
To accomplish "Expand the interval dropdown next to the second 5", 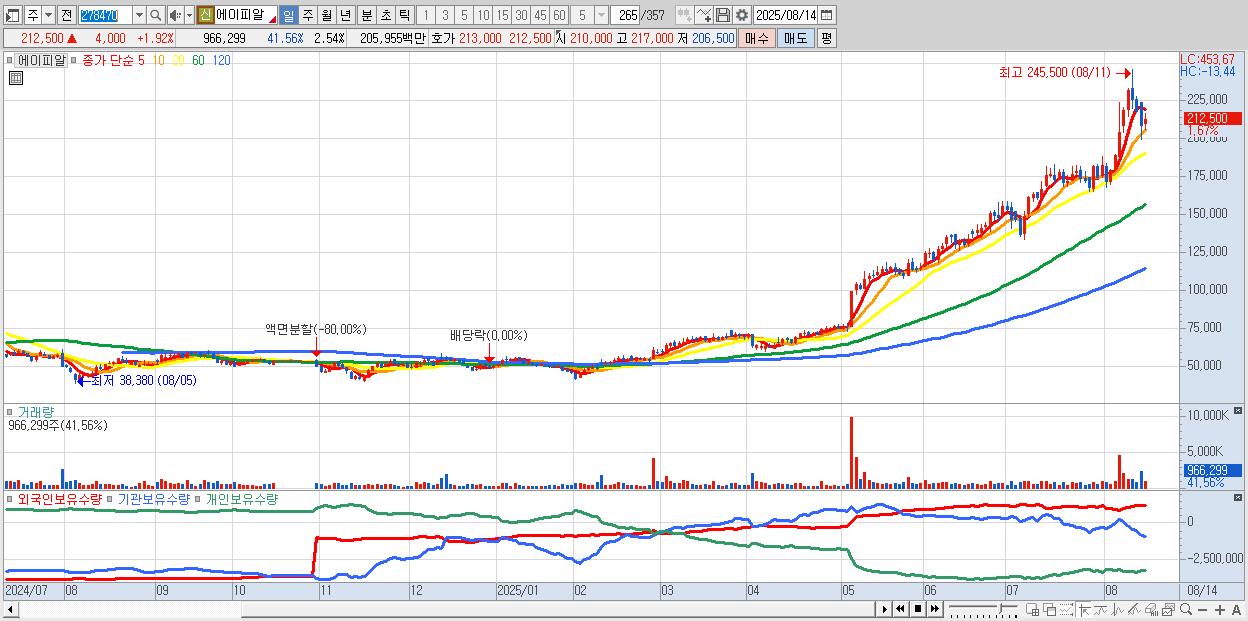I will click(x=600, y=15).
